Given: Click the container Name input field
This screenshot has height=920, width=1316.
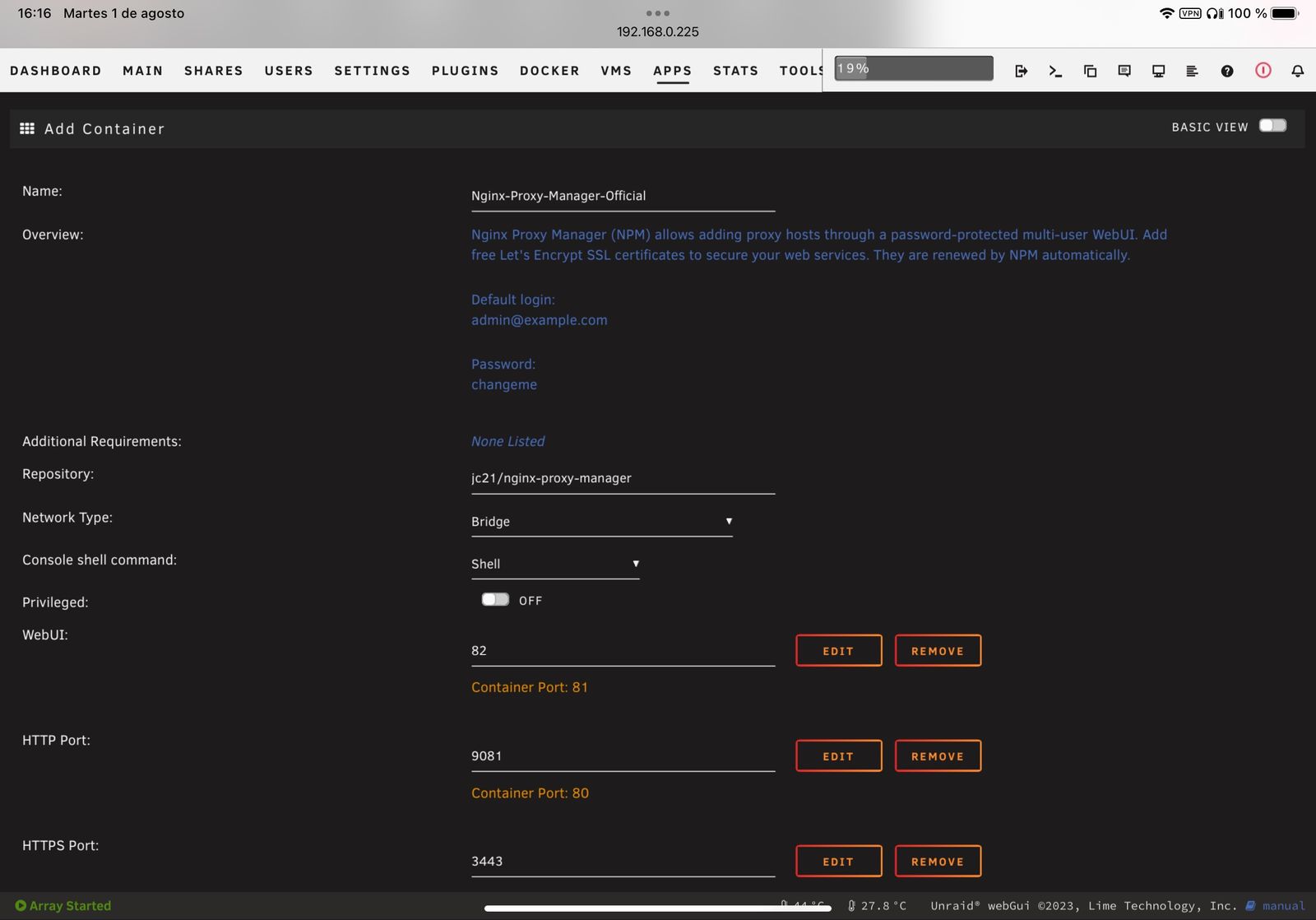Looking at the screenshot, I should click(x=623, y=196).
